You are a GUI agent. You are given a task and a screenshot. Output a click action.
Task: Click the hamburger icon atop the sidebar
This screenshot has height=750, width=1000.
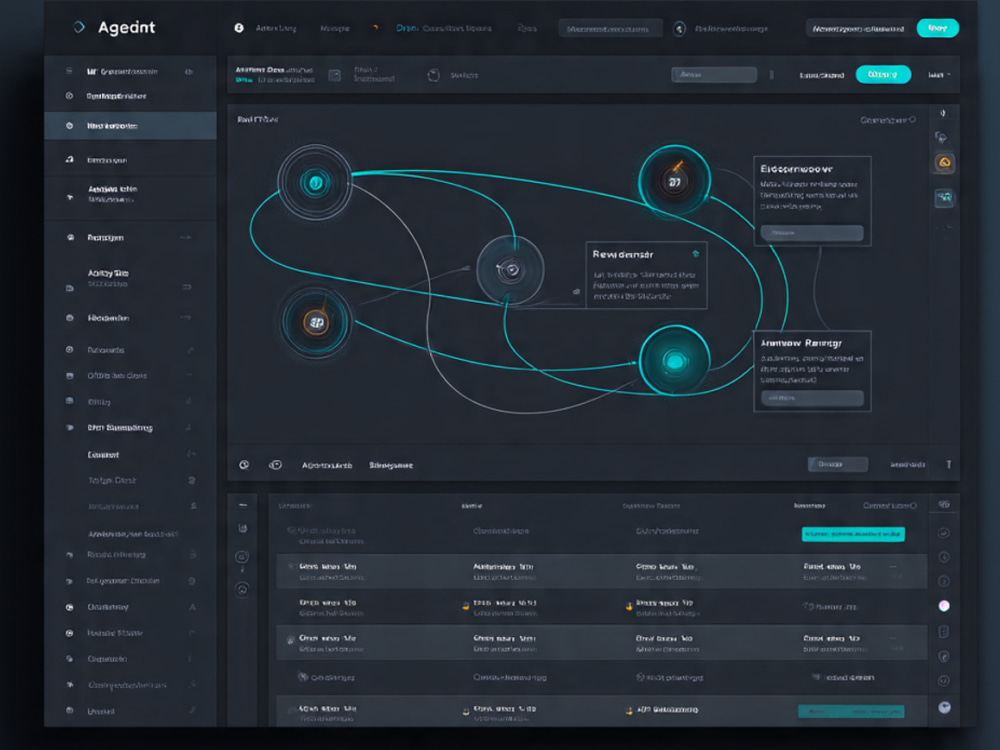click(69, 71)
